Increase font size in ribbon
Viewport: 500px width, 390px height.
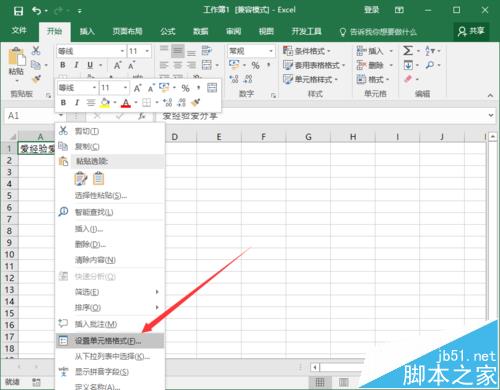(x=117, y=65)
